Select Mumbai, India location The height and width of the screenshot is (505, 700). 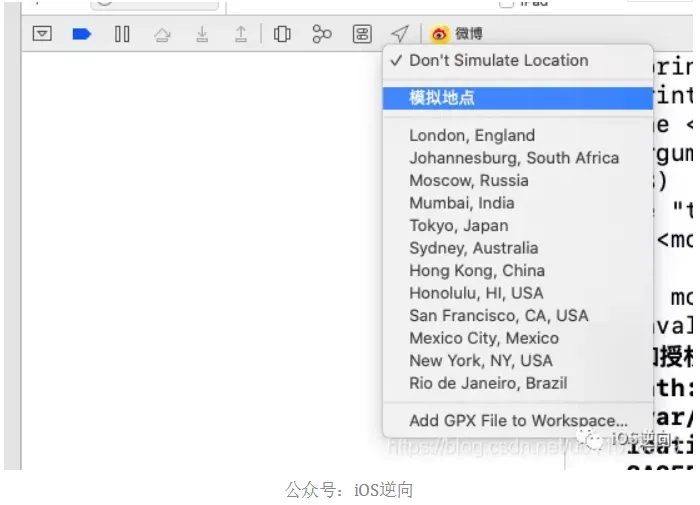coord(518,203)
